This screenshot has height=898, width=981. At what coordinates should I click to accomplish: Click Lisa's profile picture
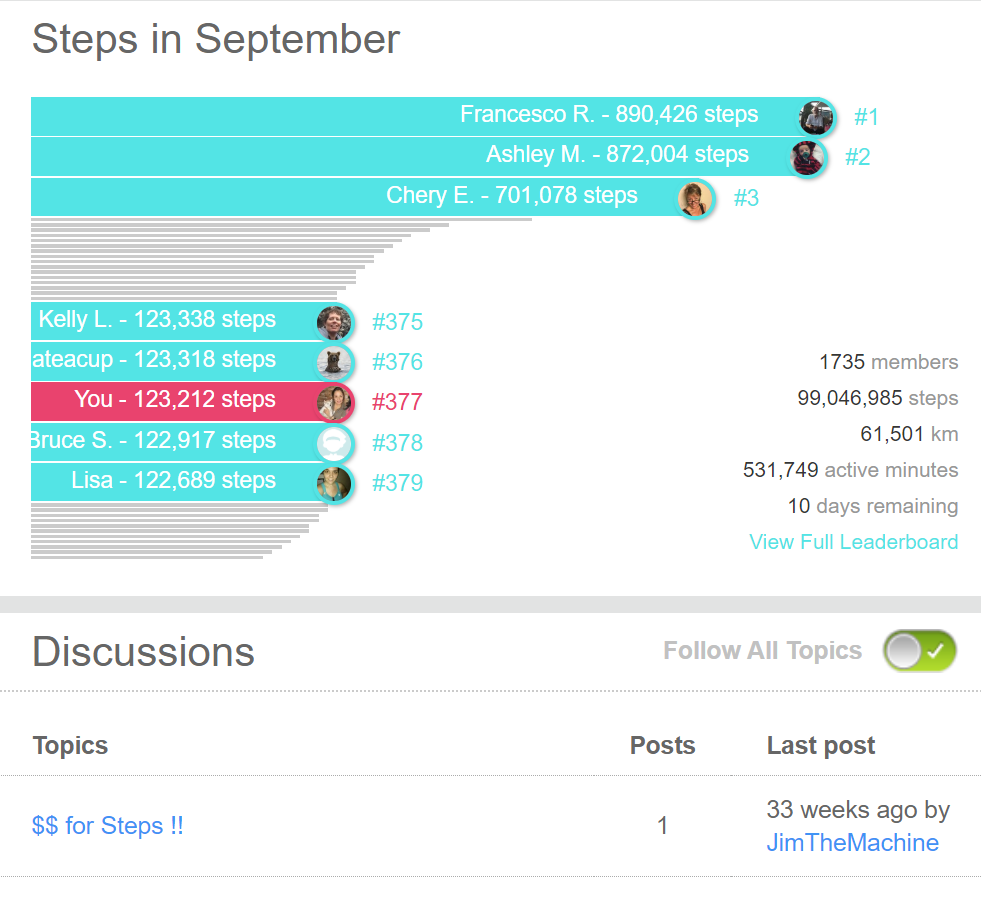click(x=334, y=483)
